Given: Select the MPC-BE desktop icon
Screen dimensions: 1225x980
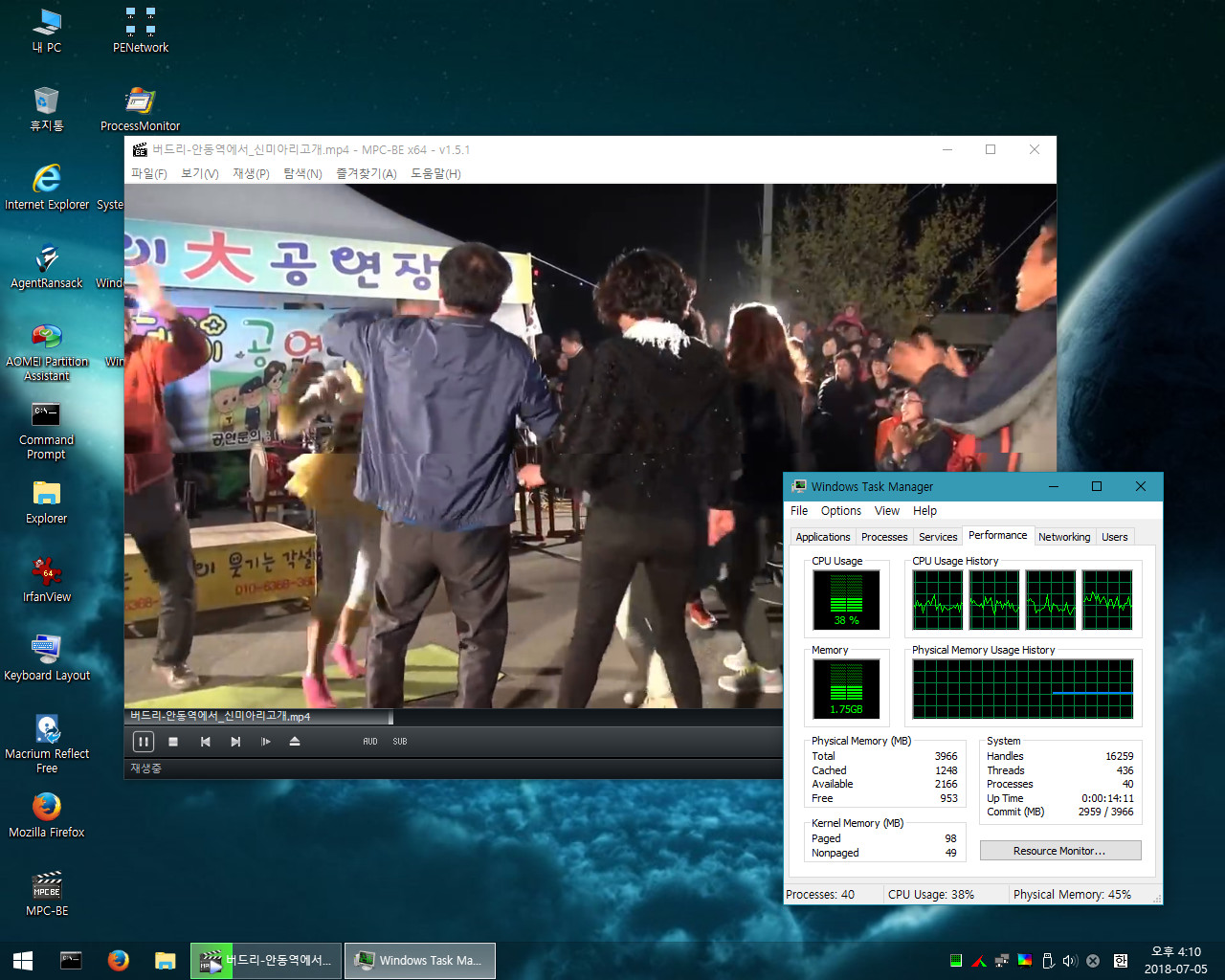Looking at the screenshot, I should (x=46, y=894).
